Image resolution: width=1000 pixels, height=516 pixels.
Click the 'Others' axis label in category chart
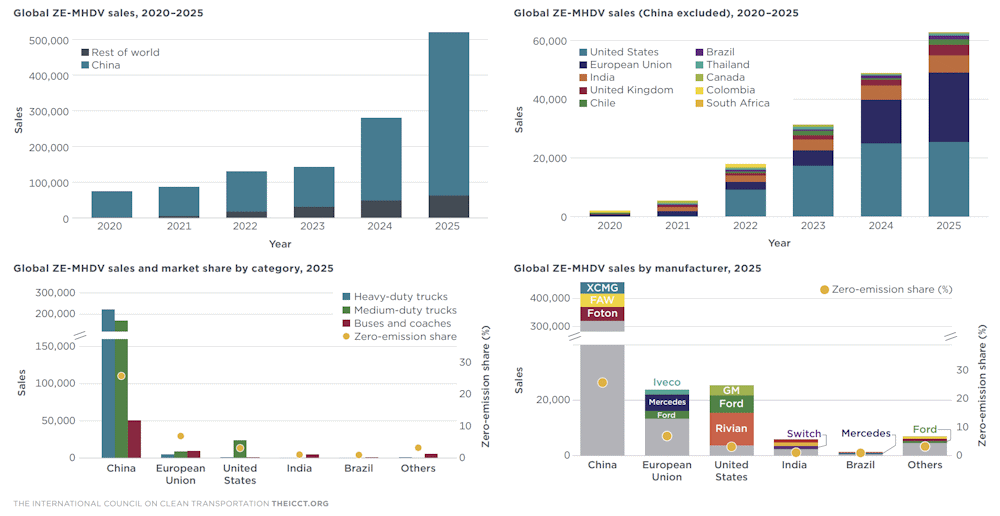(x=418, y=468)
